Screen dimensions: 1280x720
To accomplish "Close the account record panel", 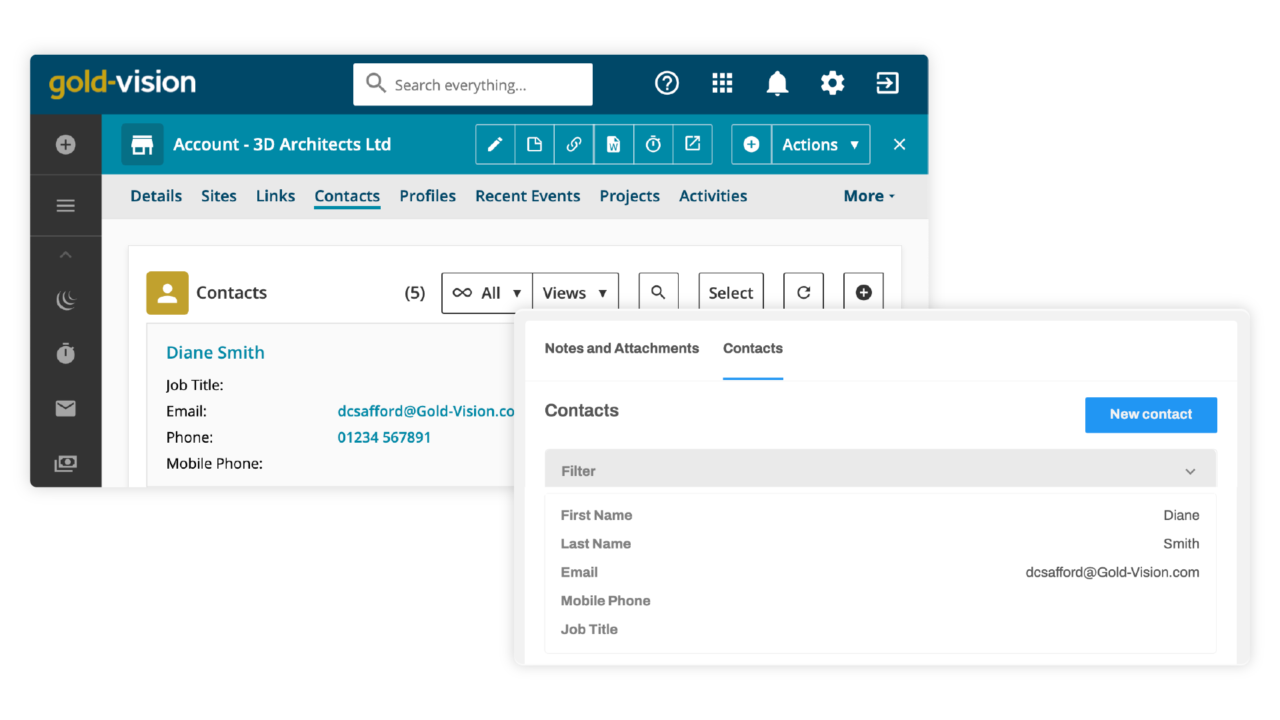I will (899, 145).
